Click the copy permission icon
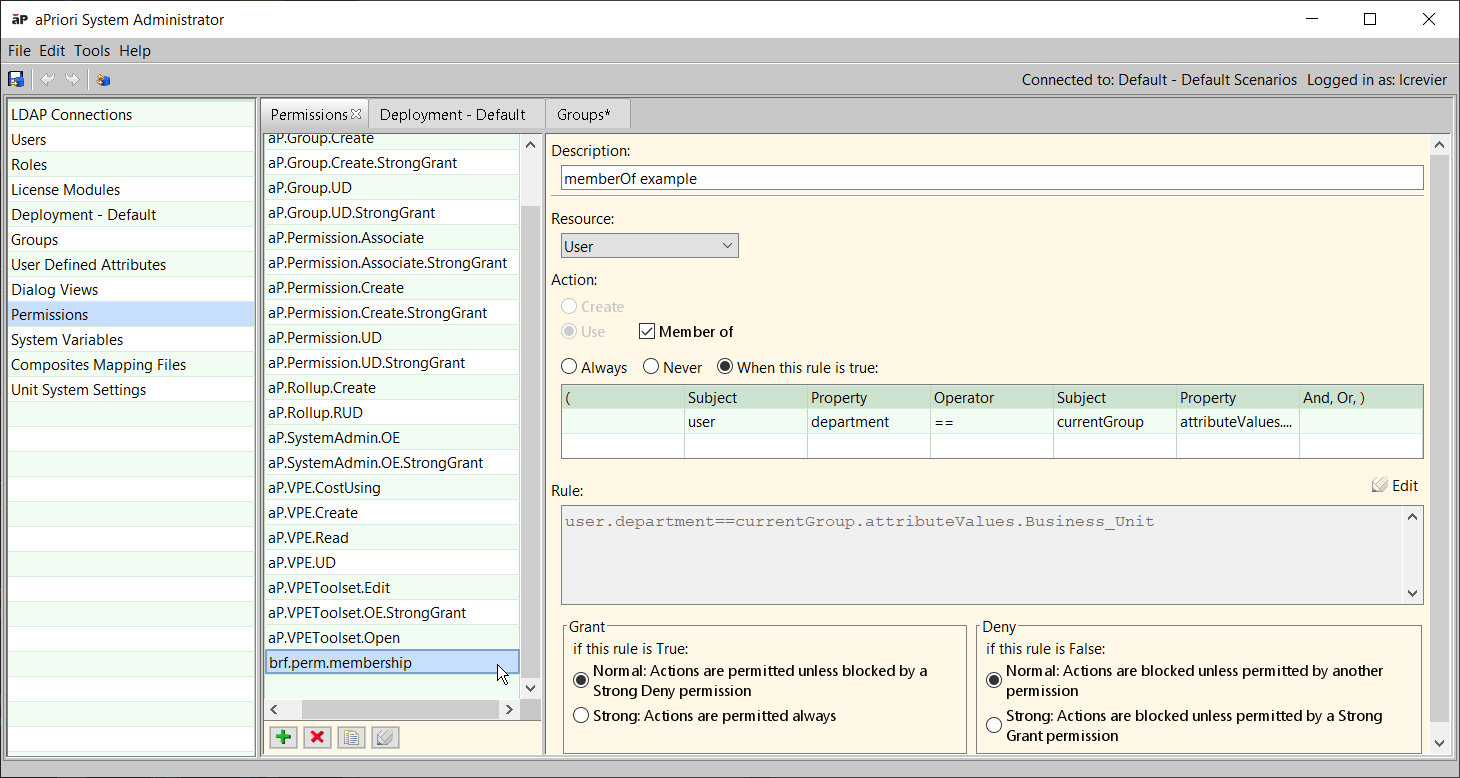 (351, 737)
